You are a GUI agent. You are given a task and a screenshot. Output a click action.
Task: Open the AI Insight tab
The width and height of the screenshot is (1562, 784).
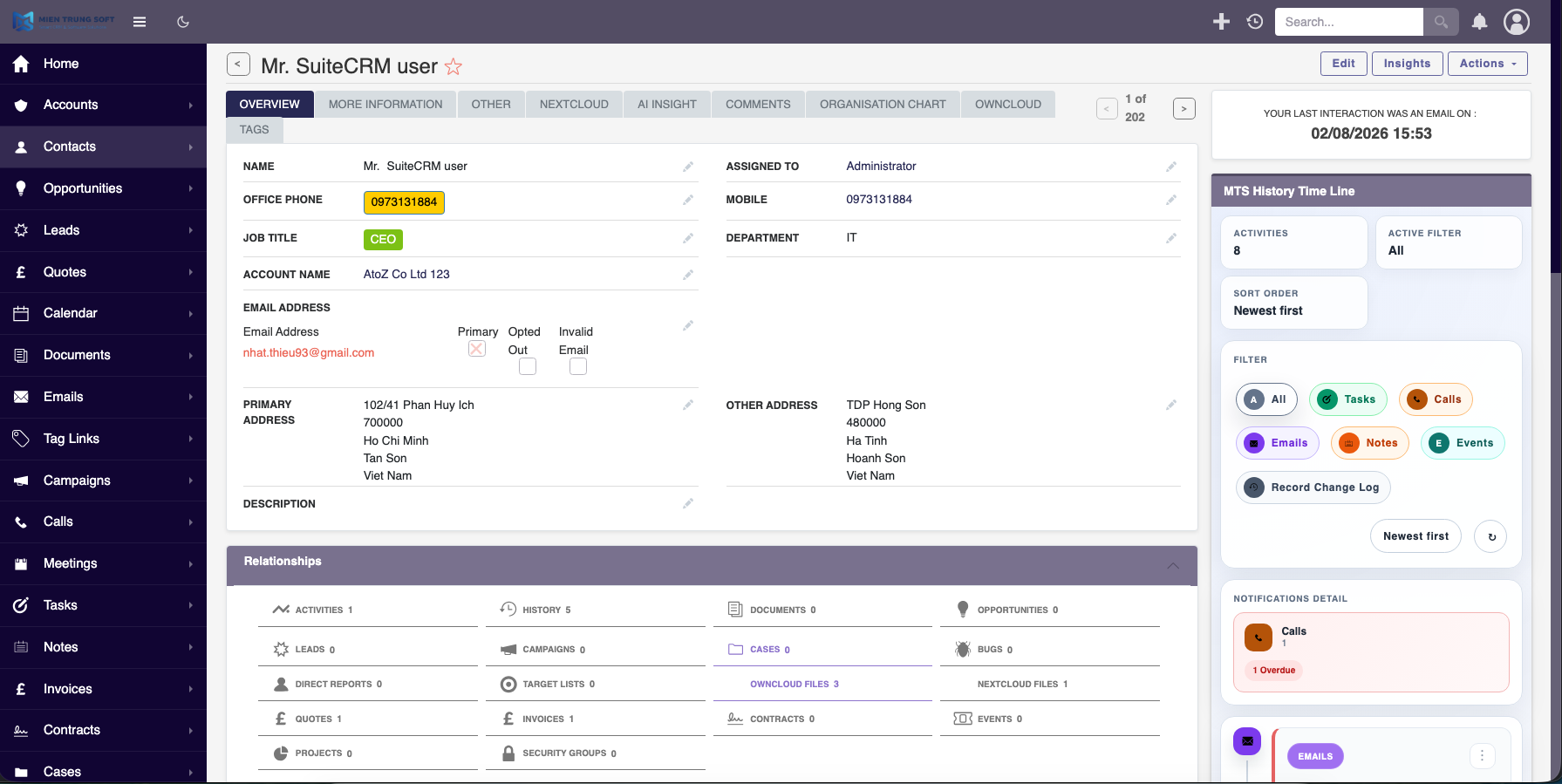[667, 104]
